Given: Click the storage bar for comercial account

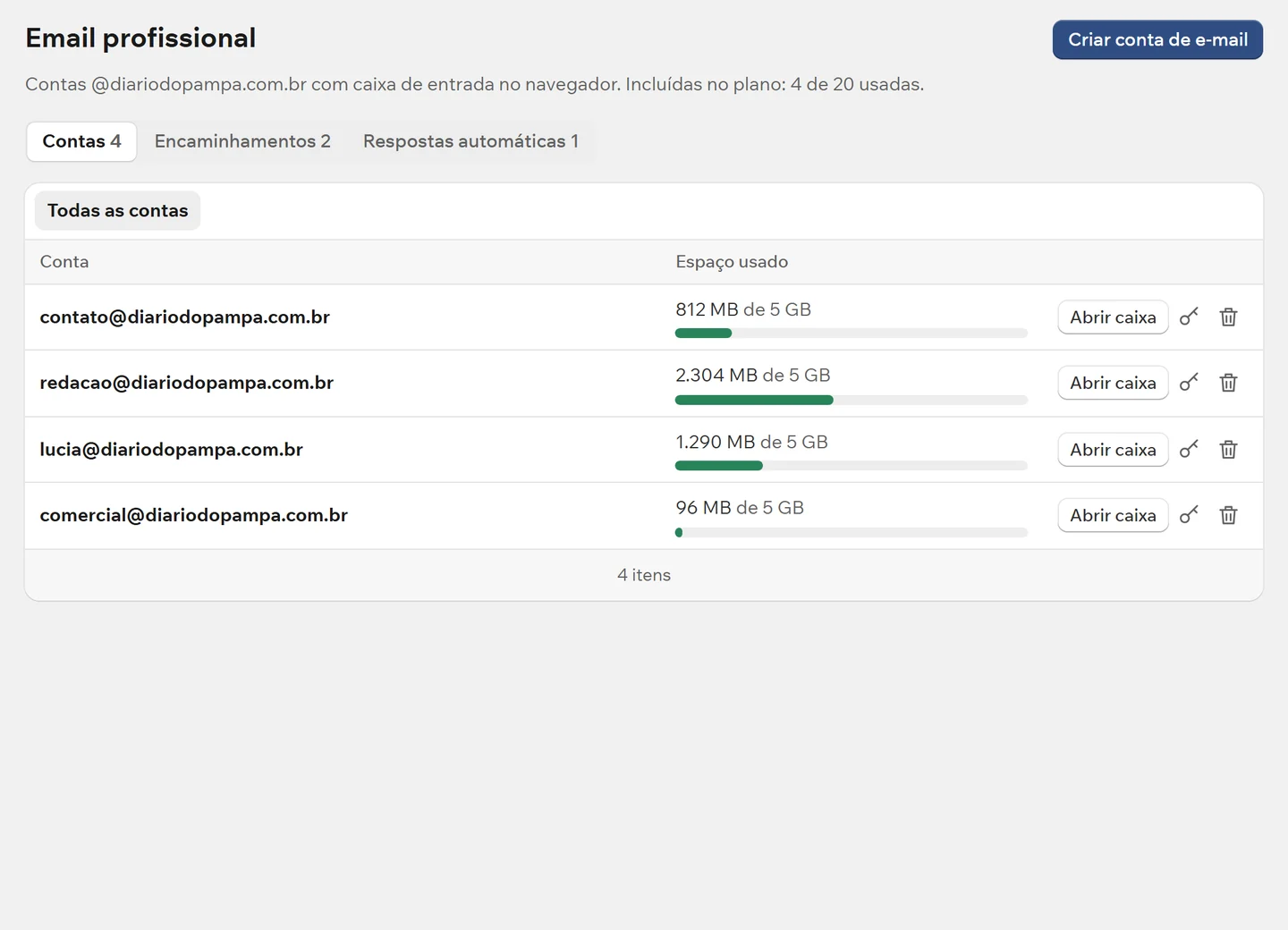Looking at the screenshot, I should [852, 532].
